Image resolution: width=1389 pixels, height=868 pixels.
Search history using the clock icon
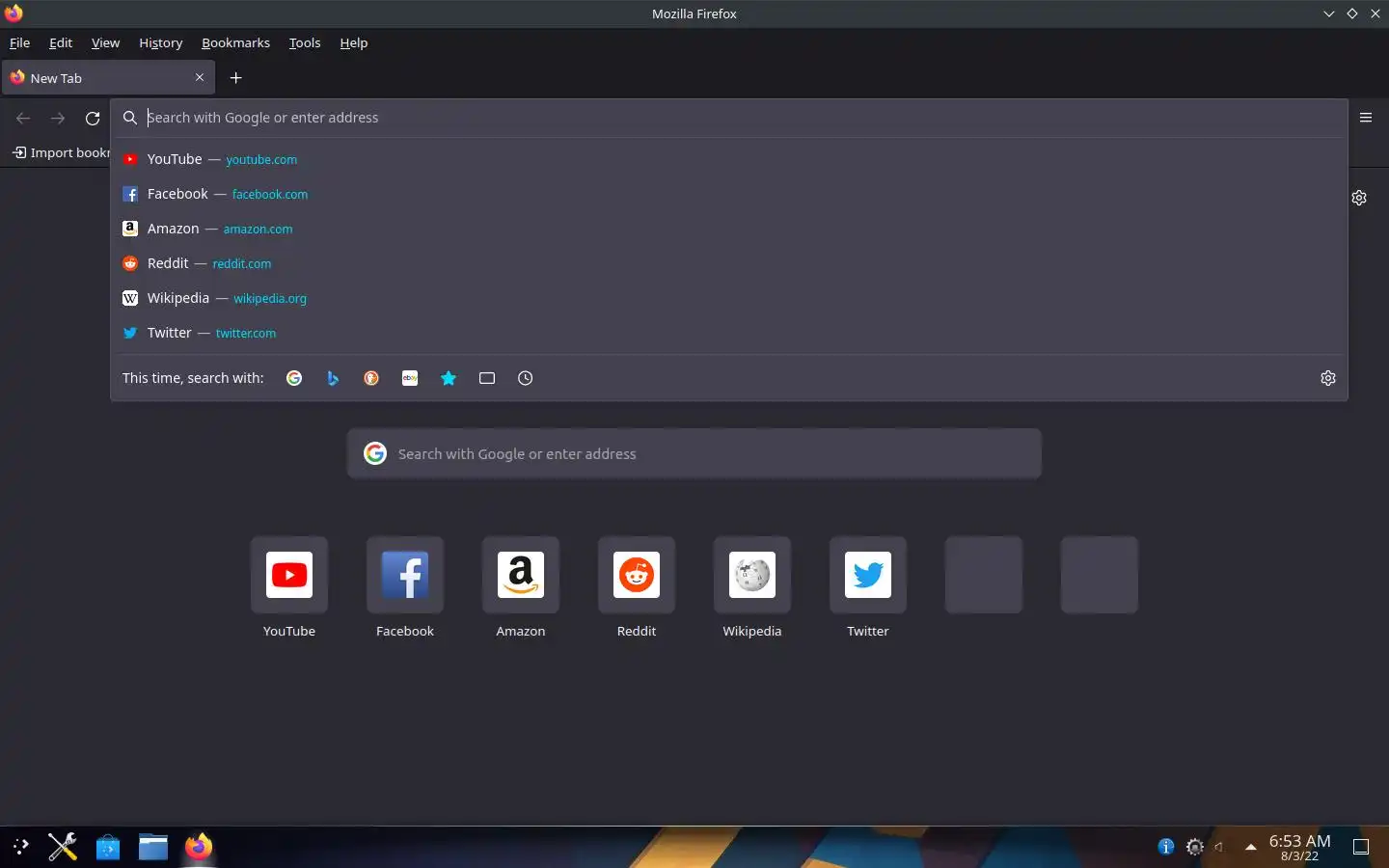pyautogui.click(x=526, y=378)
